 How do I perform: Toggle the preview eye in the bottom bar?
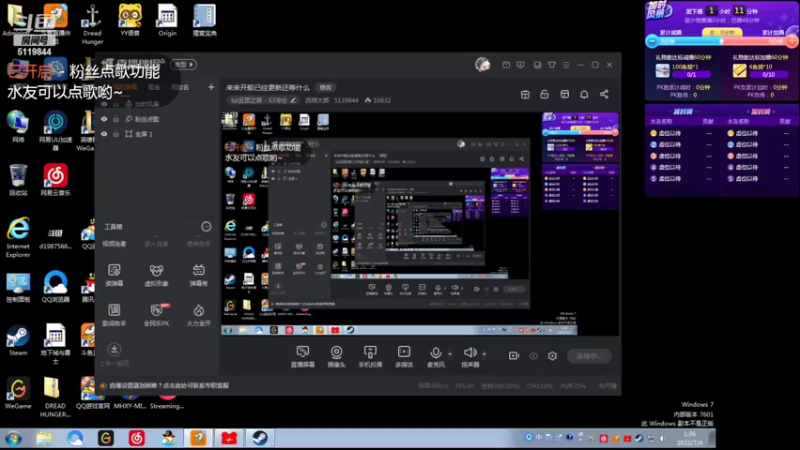533,356
